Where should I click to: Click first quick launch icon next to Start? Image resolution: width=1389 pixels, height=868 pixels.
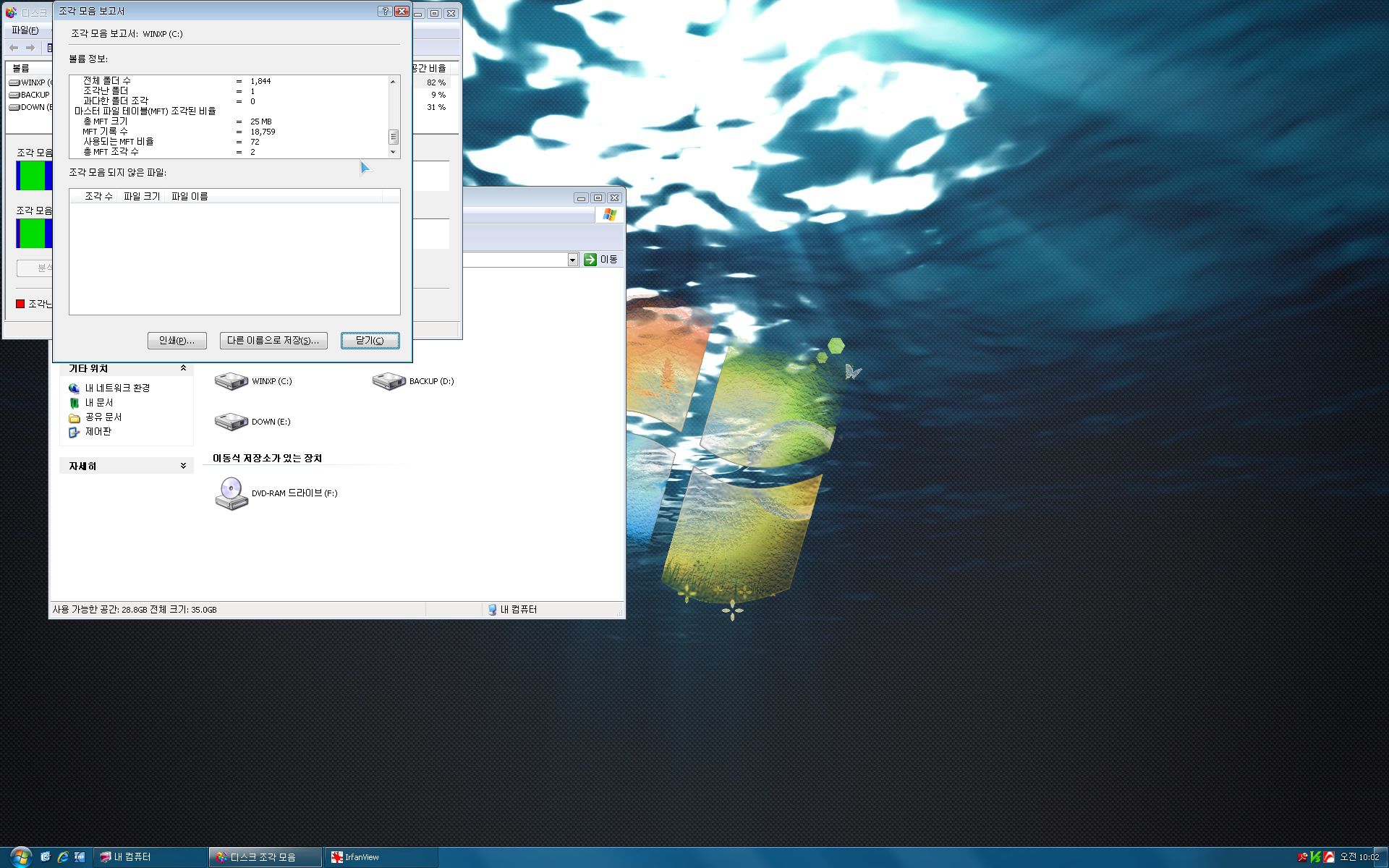tap(46, 857)
